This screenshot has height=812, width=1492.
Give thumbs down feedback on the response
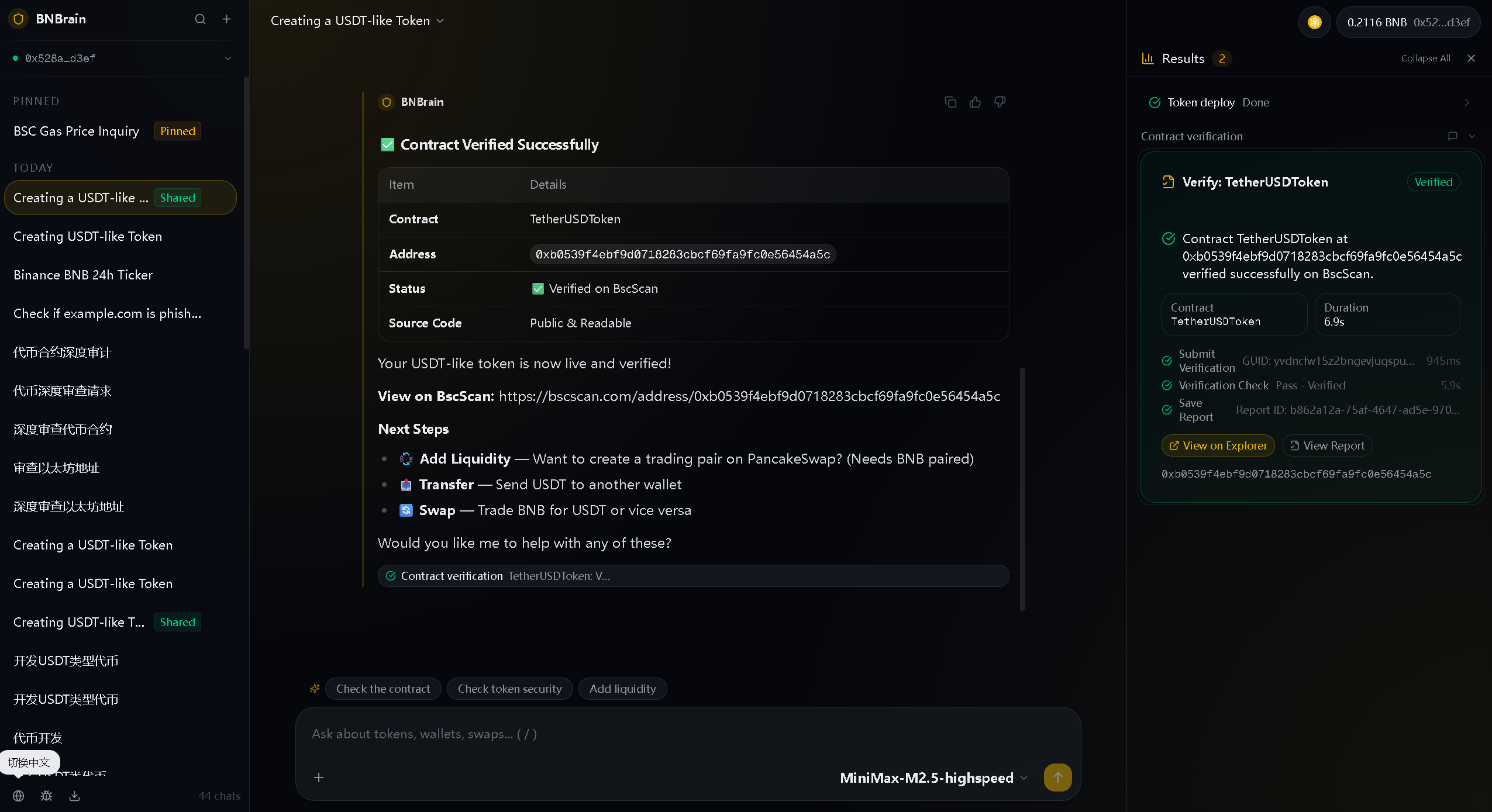click(x=1000, y=102)
